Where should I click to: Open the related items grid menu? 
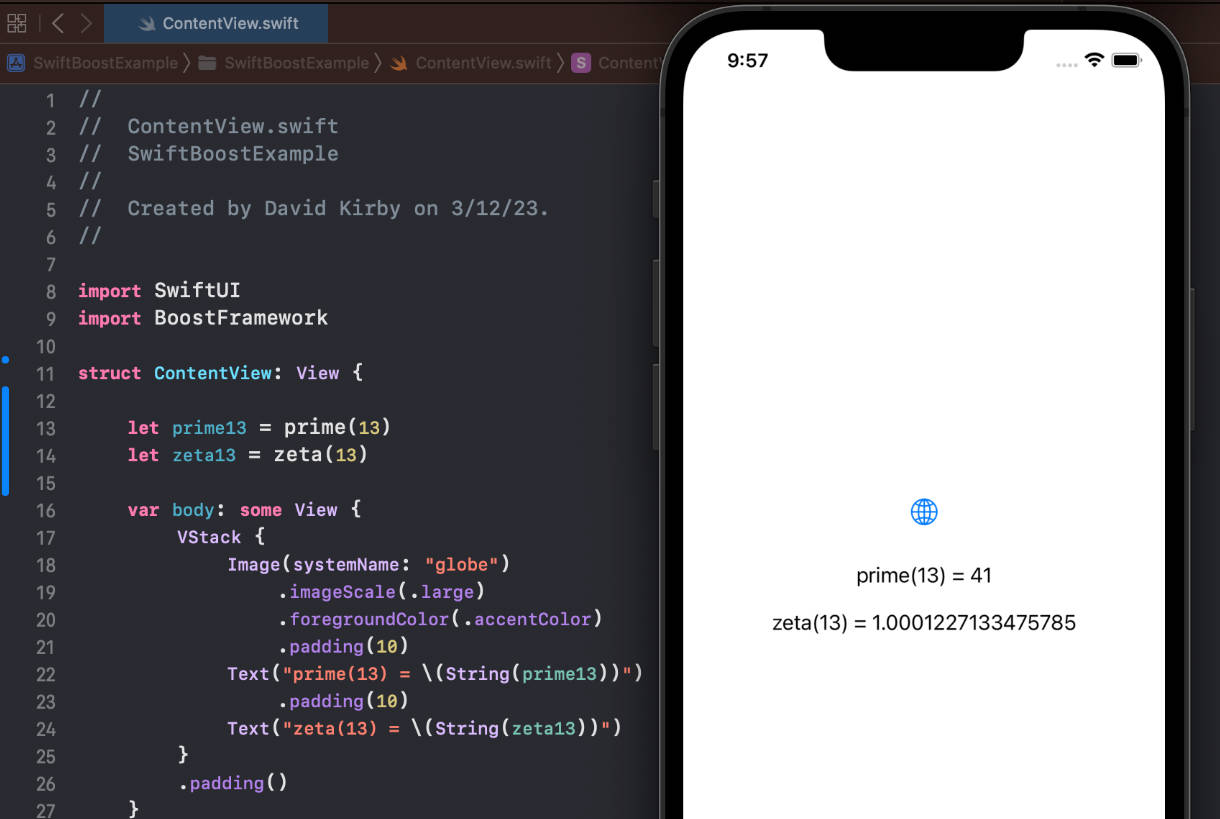click(x=17, y=23)
